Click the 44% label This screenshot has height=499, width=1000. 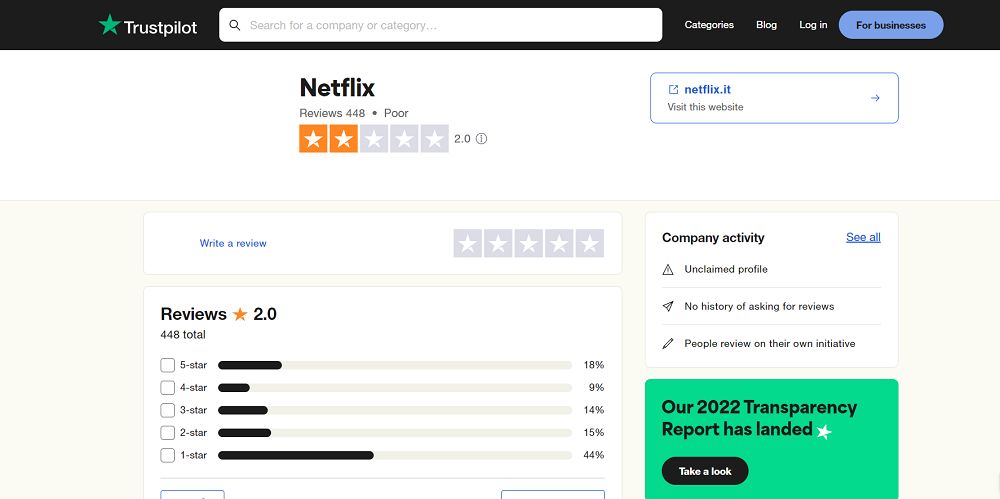point(594,455)
